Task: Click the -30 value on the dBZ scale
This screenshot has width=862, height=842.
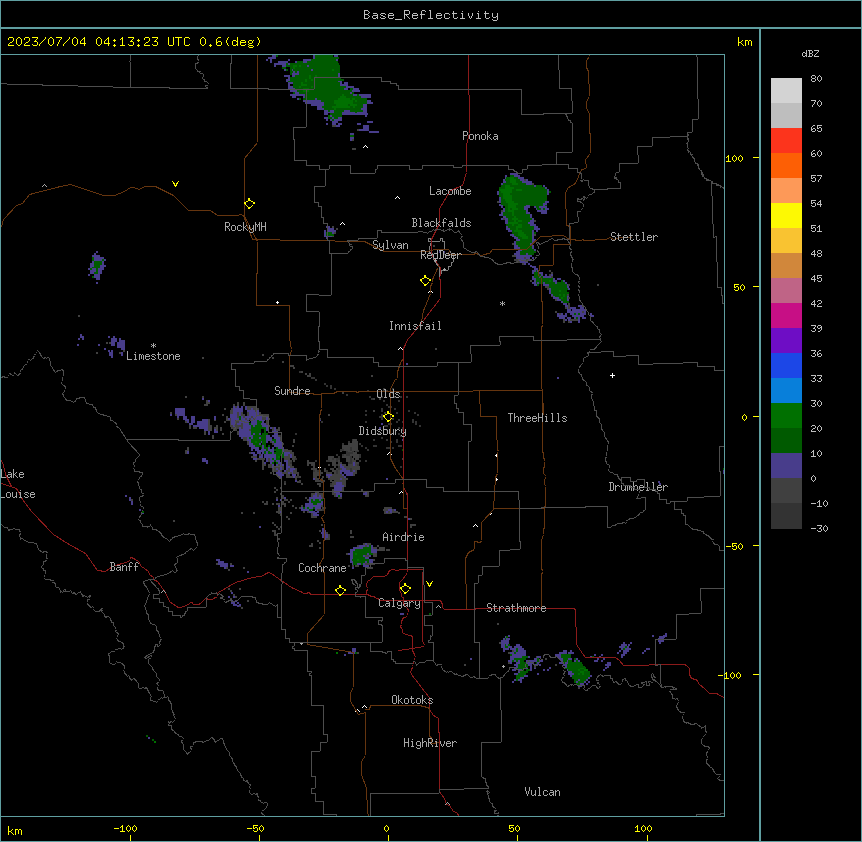Action: point(819,528)
